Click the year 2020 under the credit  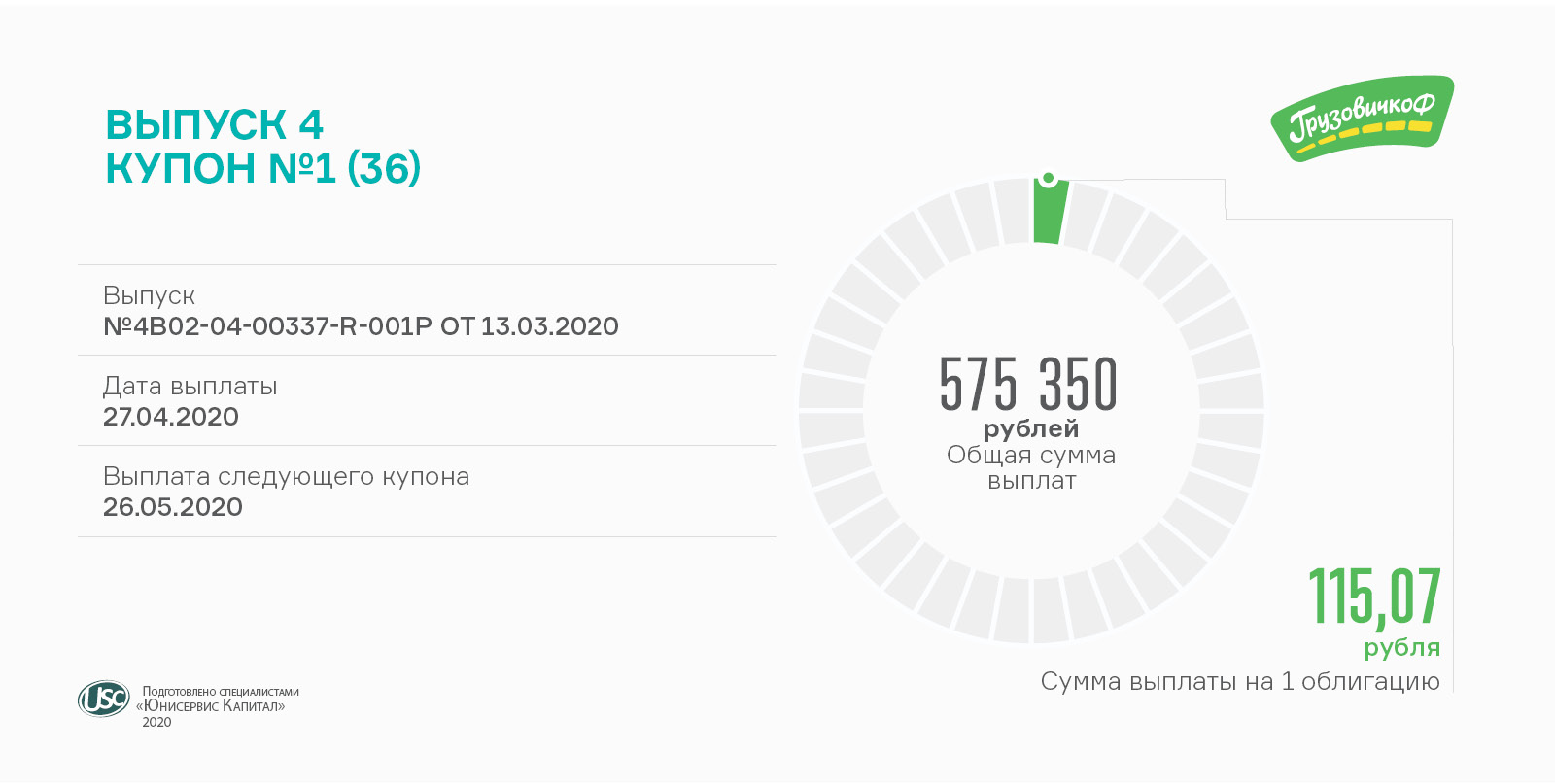(156, 722)
